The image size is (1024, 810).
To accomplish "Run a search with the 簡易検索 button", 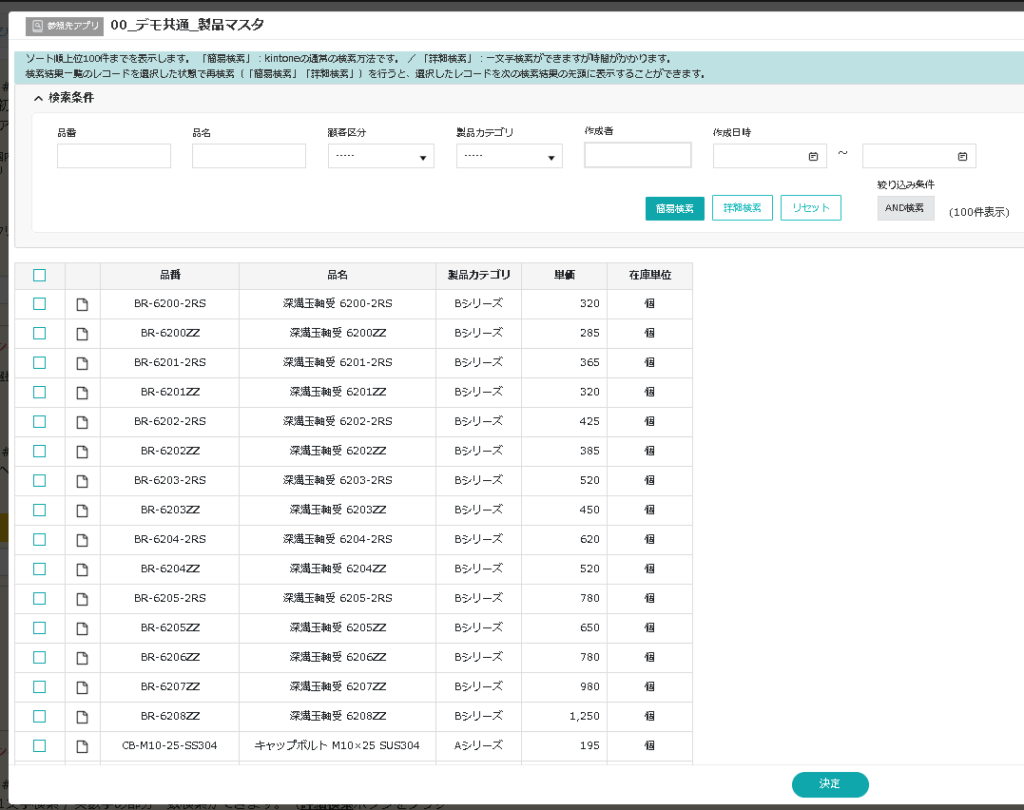I will coord(675,208).
